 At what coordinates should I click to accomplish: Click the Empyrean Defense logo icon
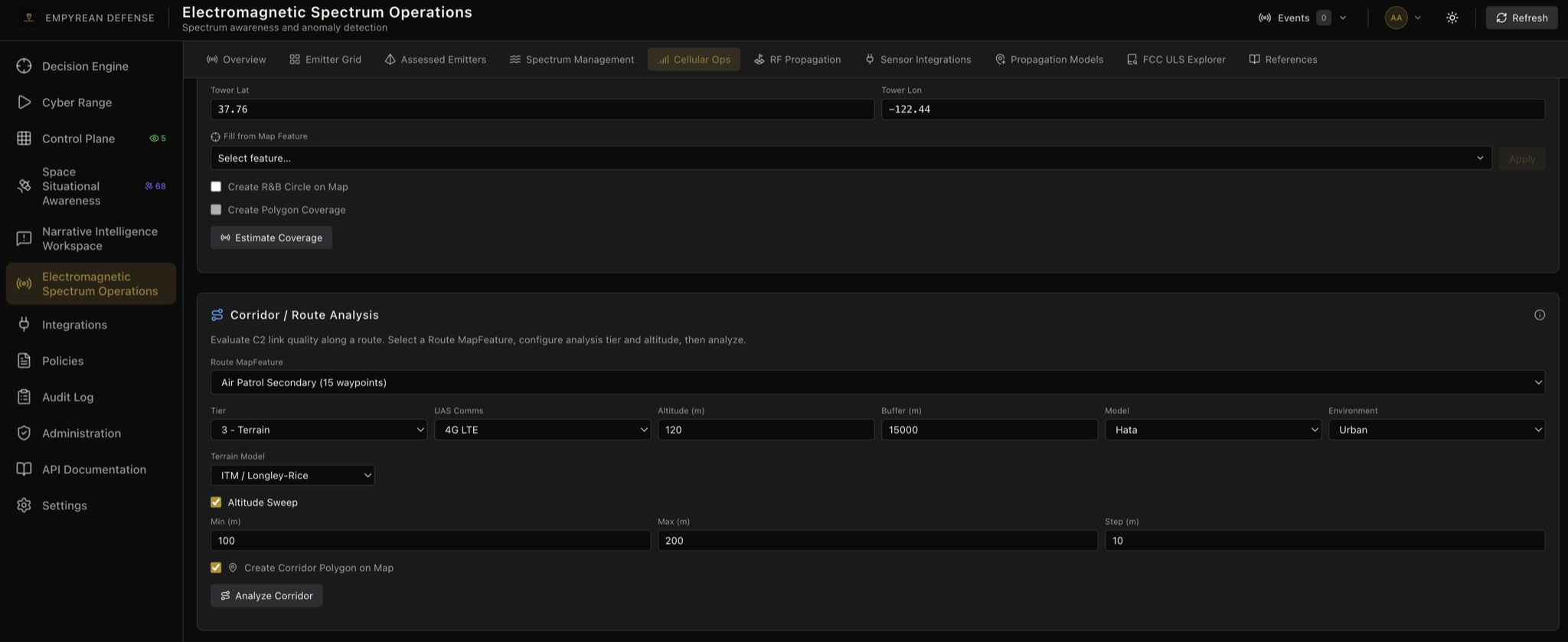(x=28, y=18)
